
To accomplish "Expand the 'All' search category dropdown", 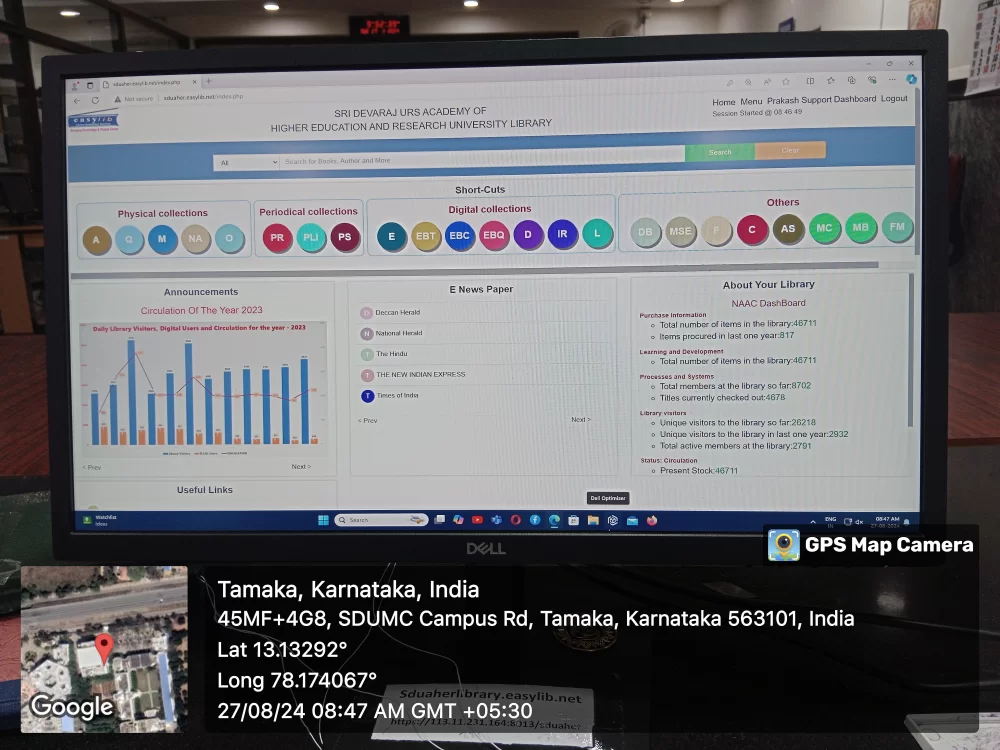I will (x=247, y=163).
